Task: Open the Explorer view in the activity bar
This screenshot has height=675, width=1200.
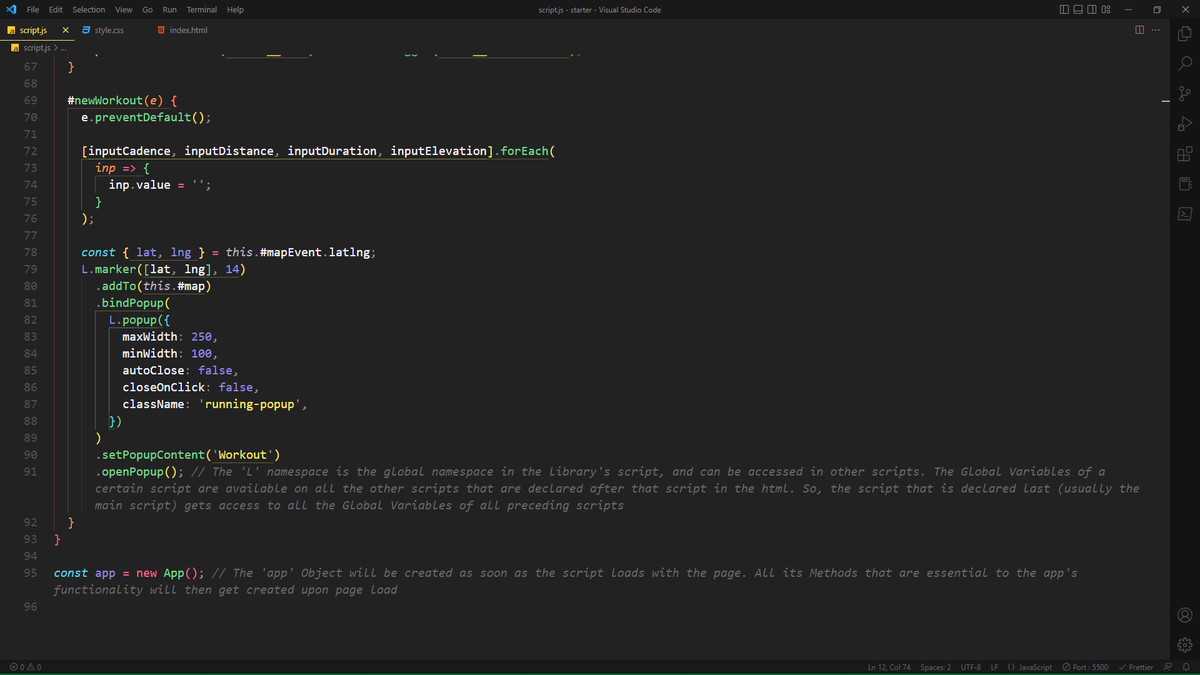Action: 1185,33
